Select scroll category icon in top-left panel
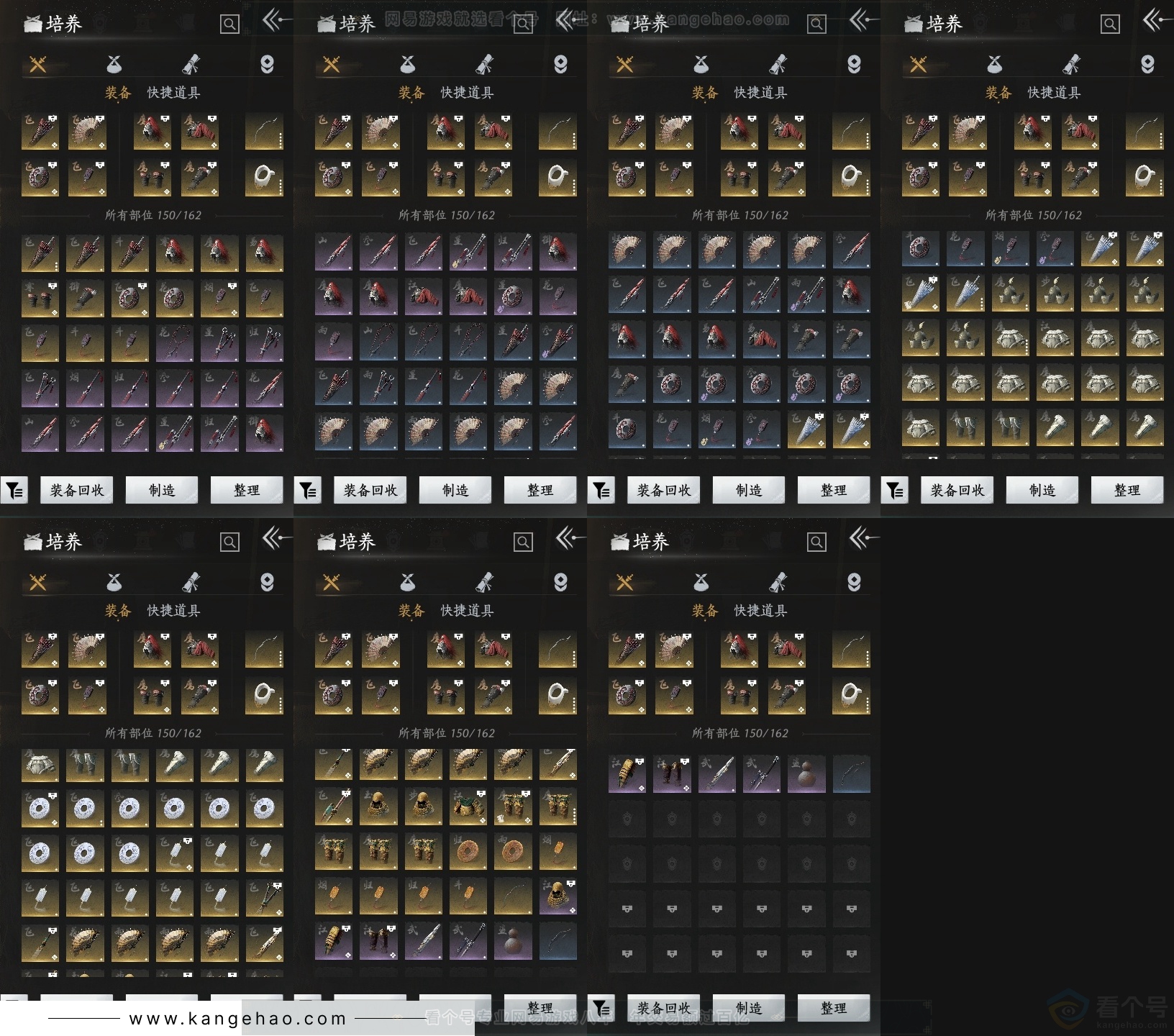Image resolution: width=1174 pixels, height=1036 pixels. (x=191, y=65)
